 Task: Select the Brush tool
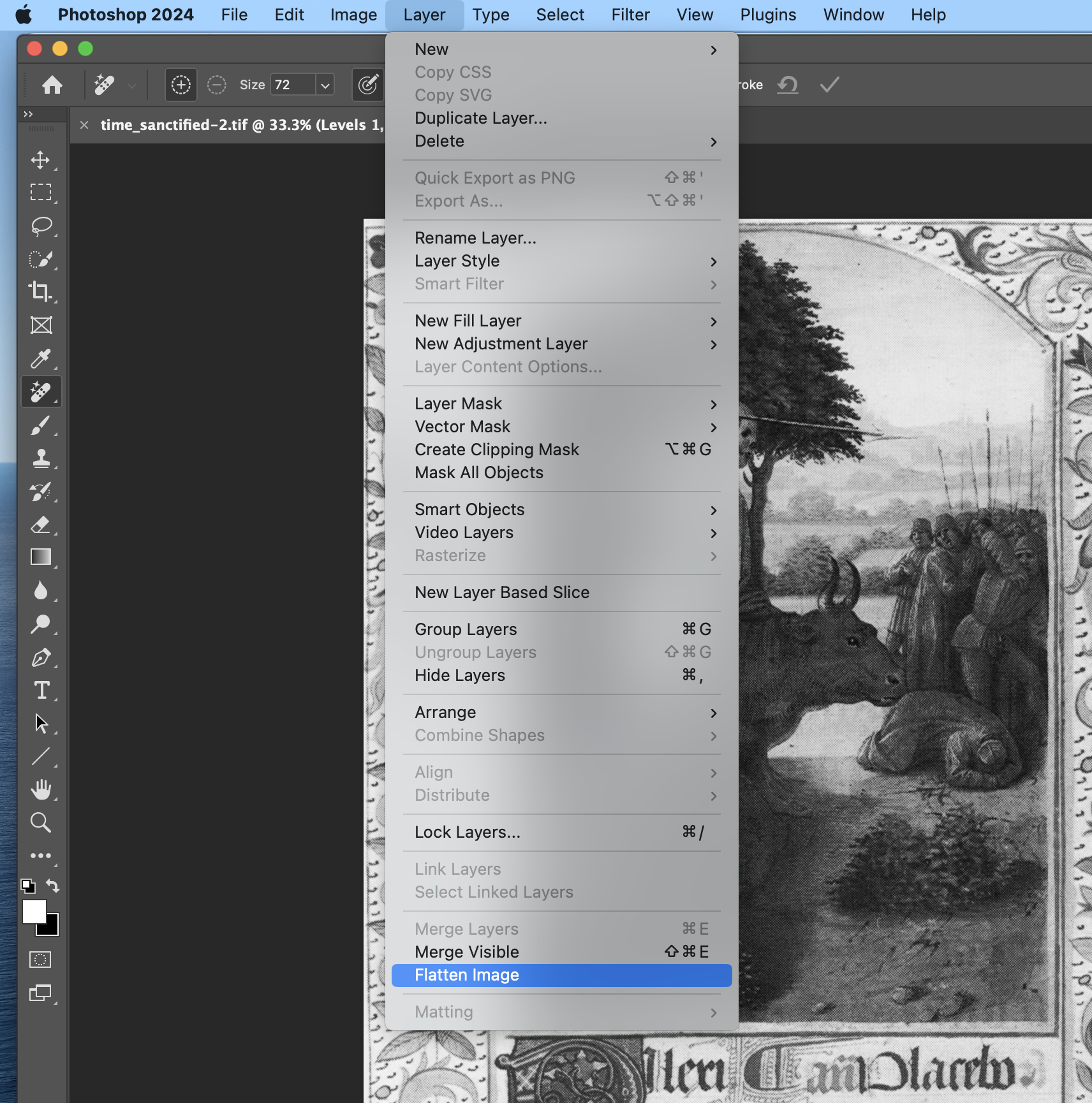[41, 425]
